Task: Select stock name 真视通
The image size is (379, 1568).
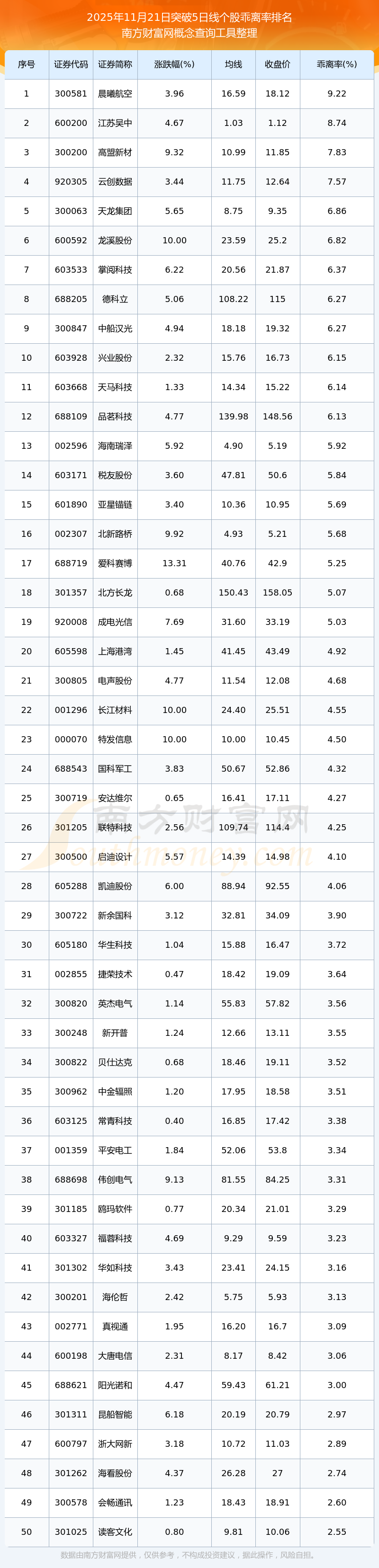Action: [115, 1327]
